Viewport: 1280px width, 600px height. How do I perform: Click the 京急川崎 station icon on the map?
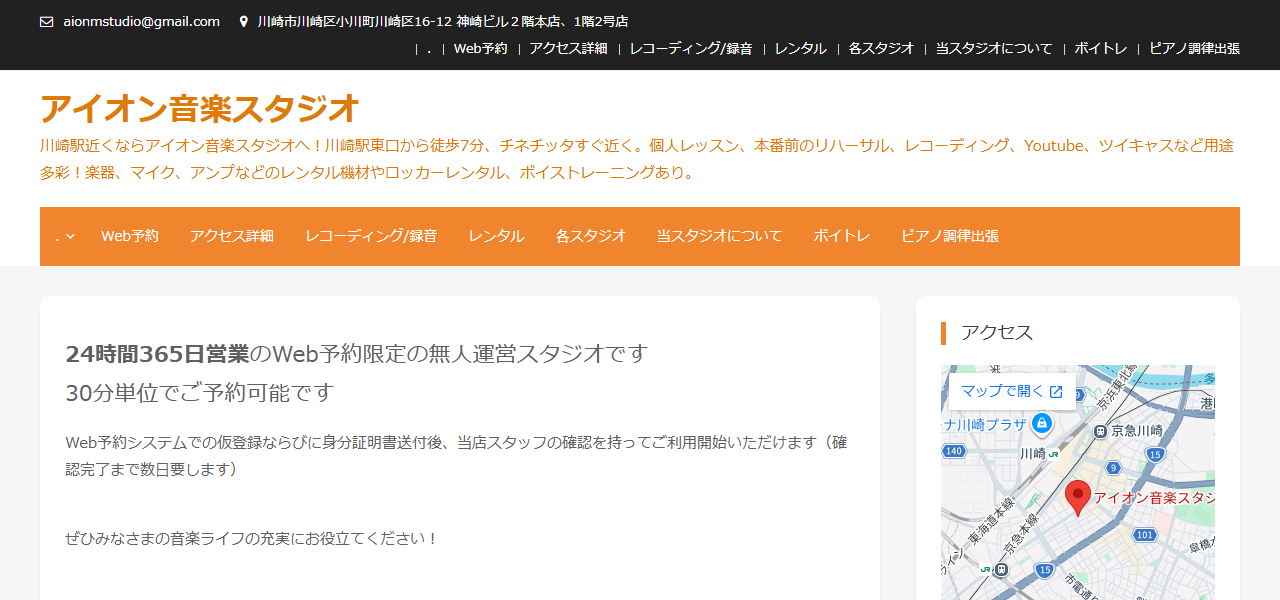pos(1100,431)
